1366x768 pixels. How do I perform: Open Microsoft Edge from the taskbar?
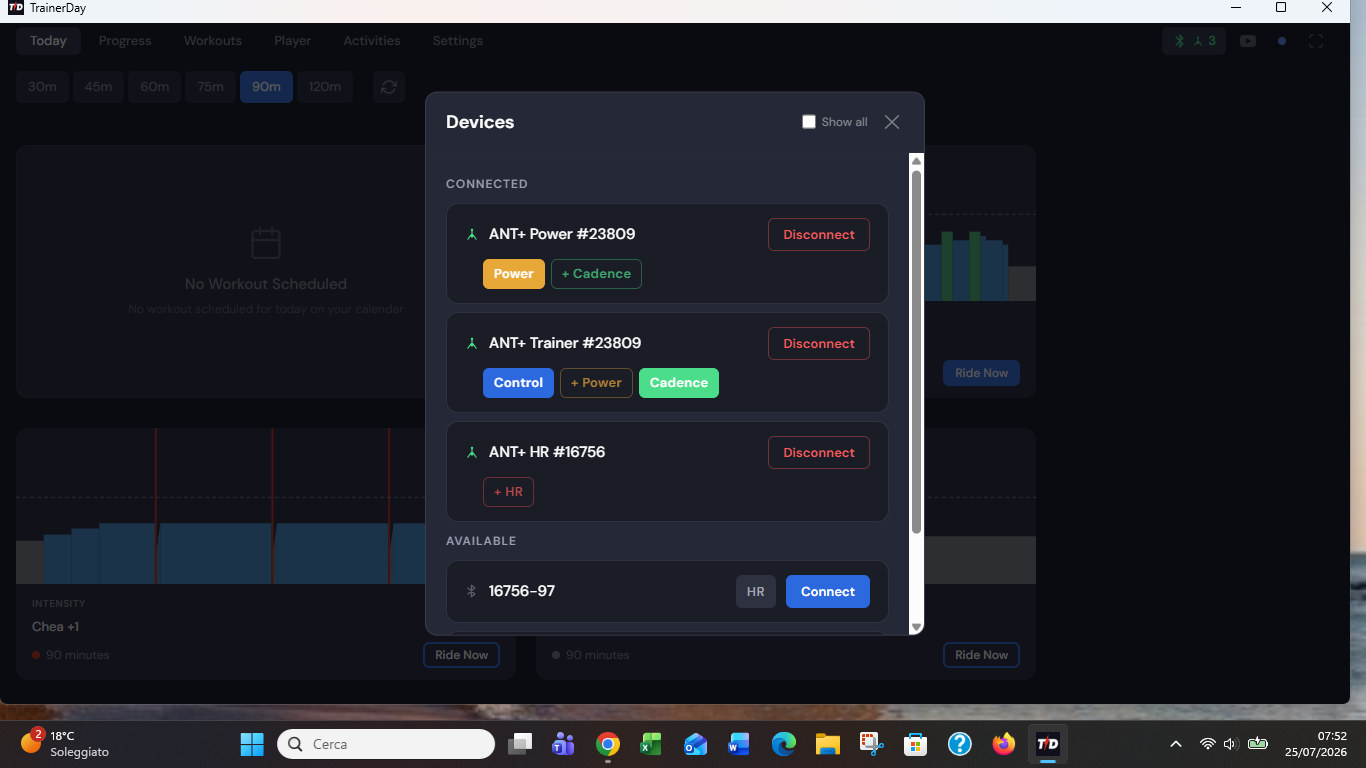(783, 744)
